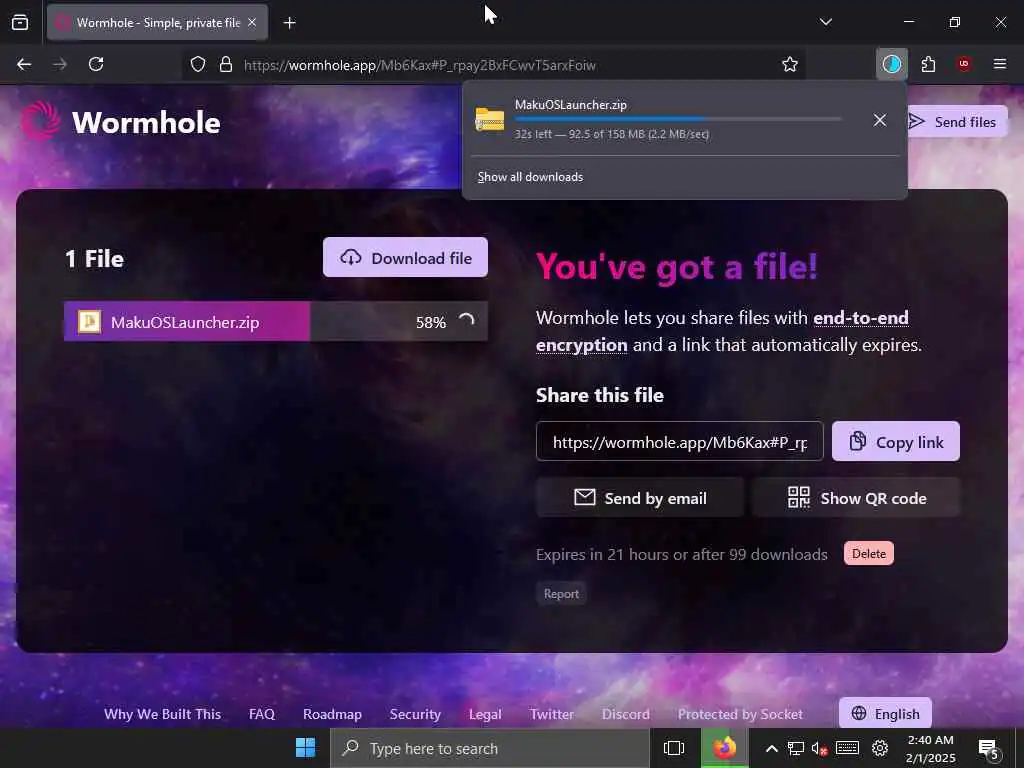The height and width of the screenshot is (768, 1024).
Task: Delete the shared file
Action: click(x=869, y=554)
